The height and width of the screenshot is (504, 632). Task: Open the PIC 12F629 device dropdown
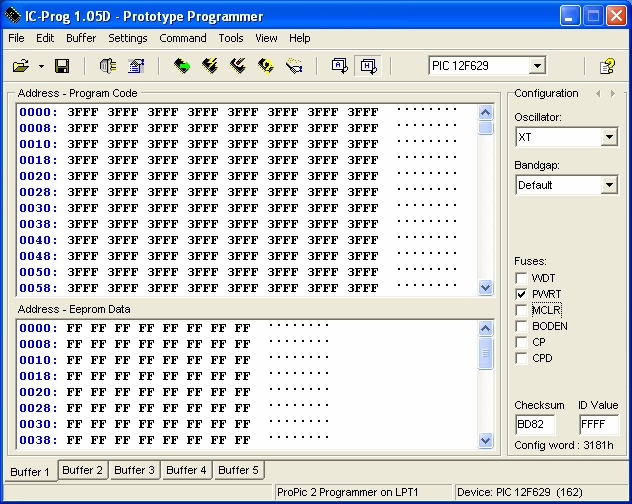click(x=537, y=66)
